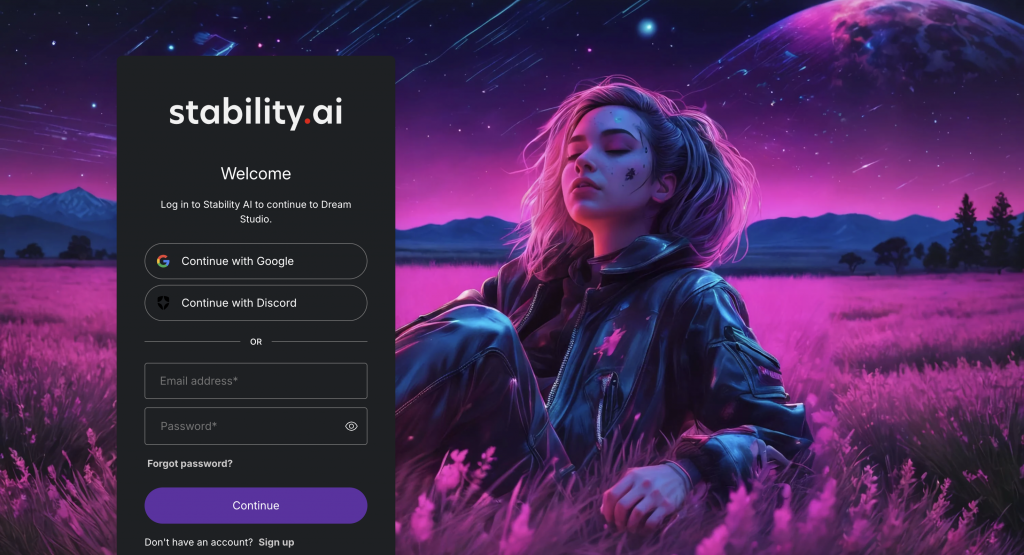Focus the Email address field
Screen dimensions: 1024x555
256,381
